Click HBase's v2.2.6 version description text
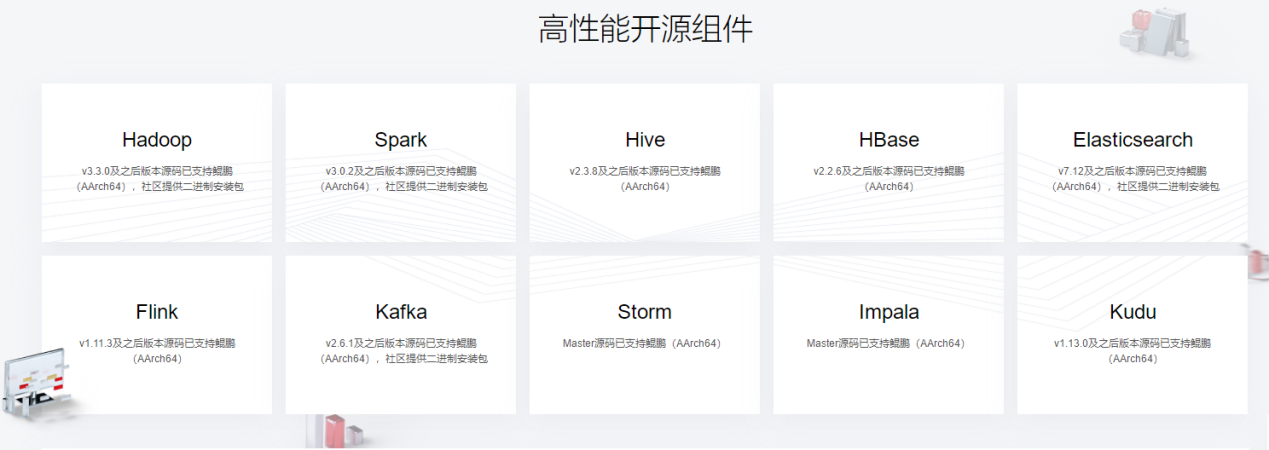Screen dimensions: 1269x450 (x=889, y=179)
